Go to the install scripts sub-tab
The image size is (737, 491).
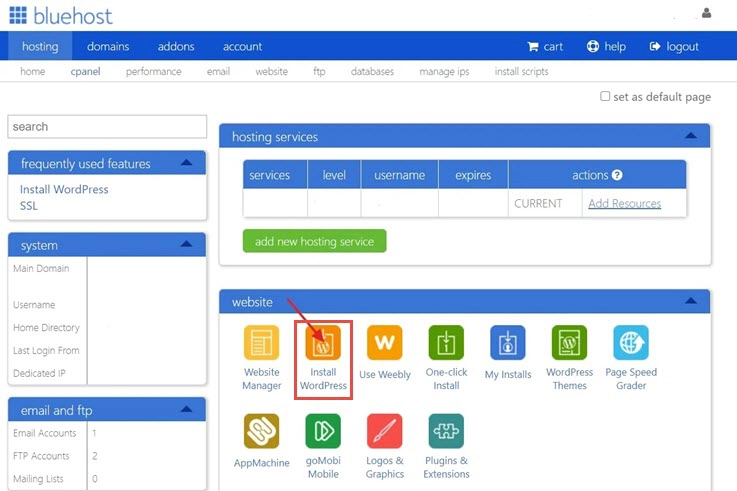[x=521, y=71]
